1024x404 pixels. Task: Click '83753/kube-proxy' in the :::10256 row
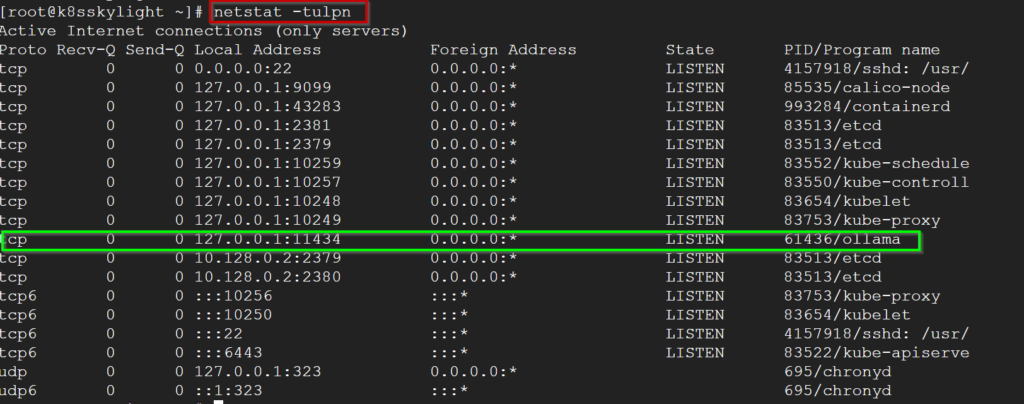tap(862, 296)
